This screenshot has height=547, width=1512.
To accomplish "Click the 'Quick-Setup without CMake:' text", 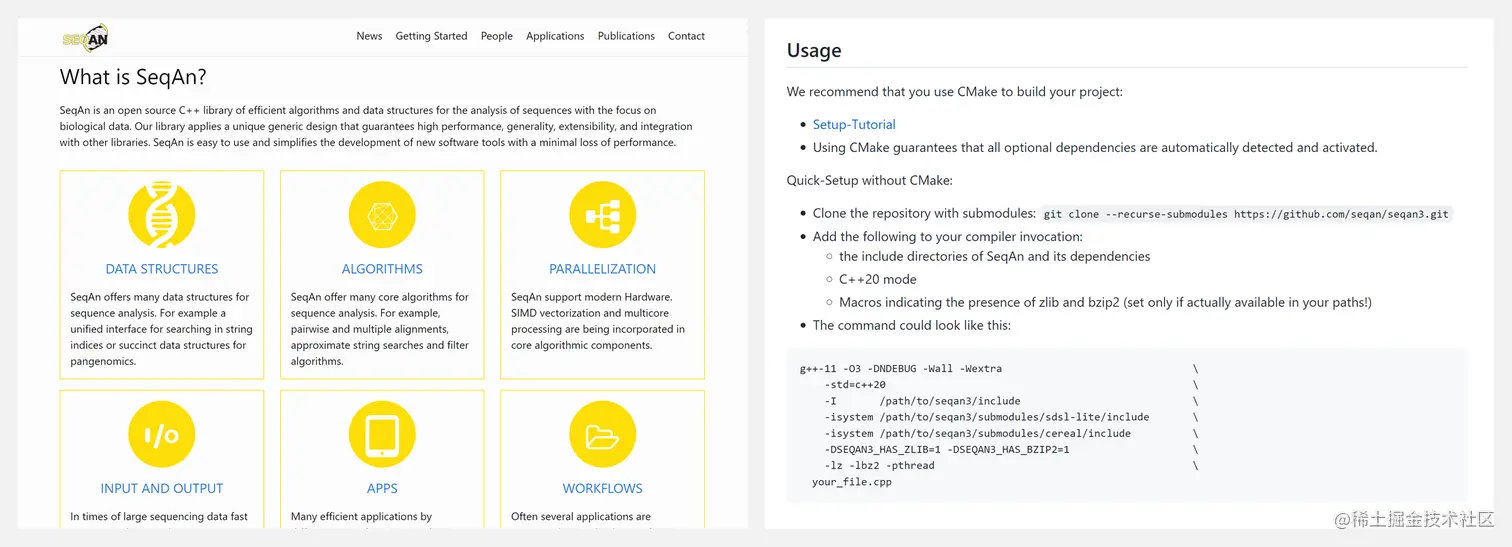I will (870, 181).
